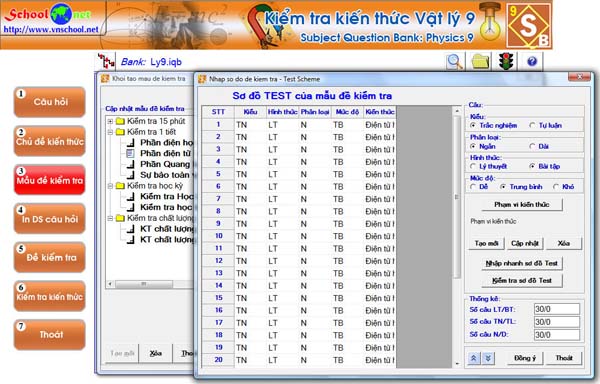Open Đề kiểm tra menu button
Screen dimensions: 600x384
coord(50,257)
